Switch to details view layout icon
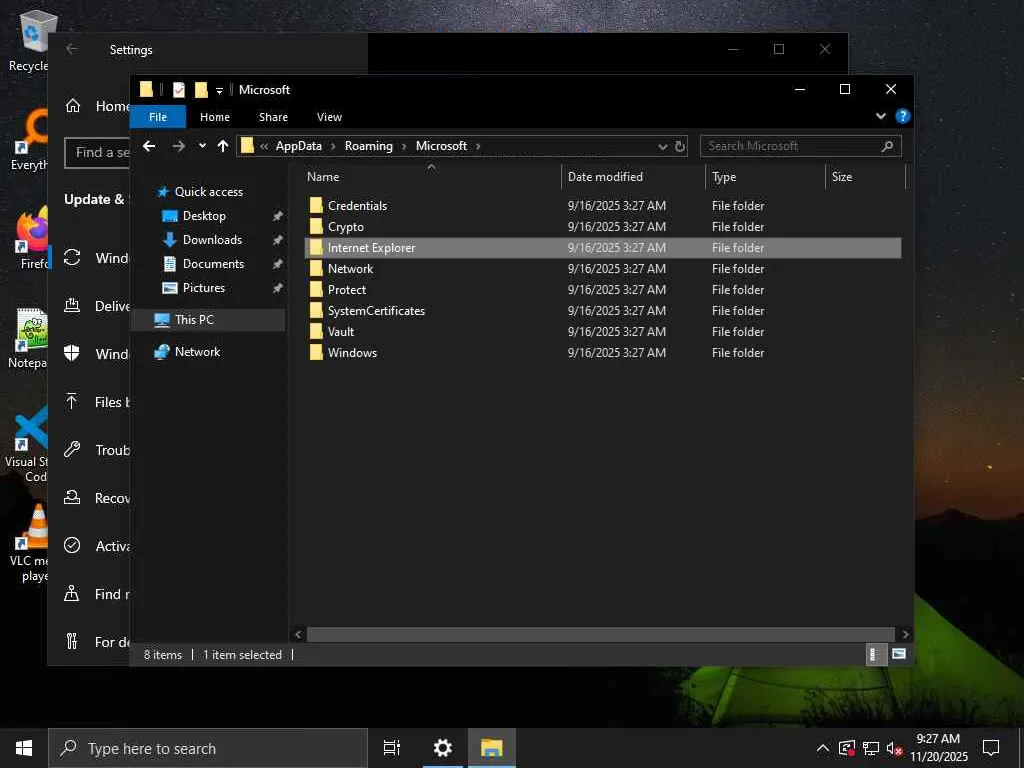 875,654
